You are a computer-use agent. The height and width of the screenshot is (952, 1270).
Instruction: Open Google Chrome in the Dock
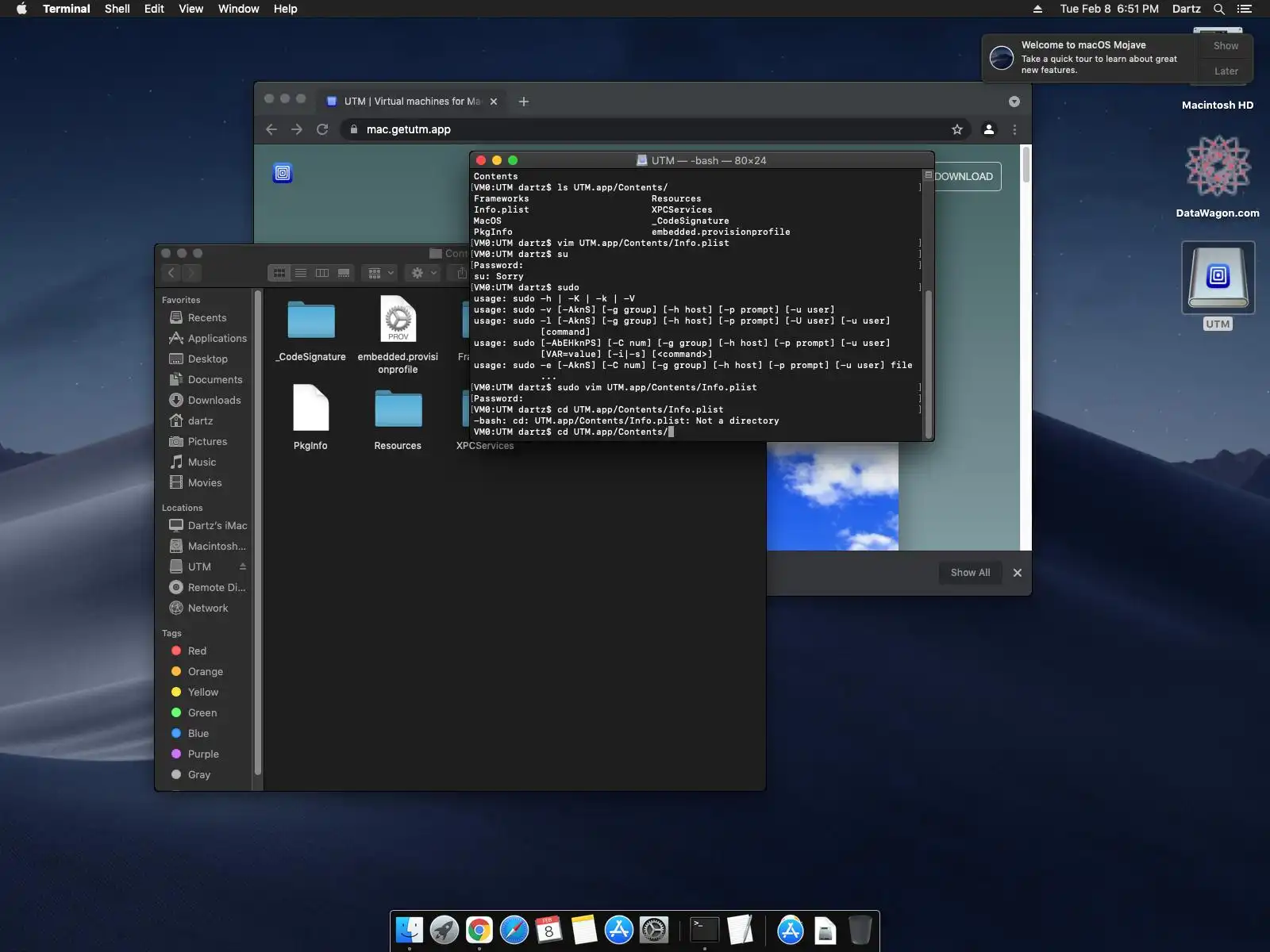[479, 930]
